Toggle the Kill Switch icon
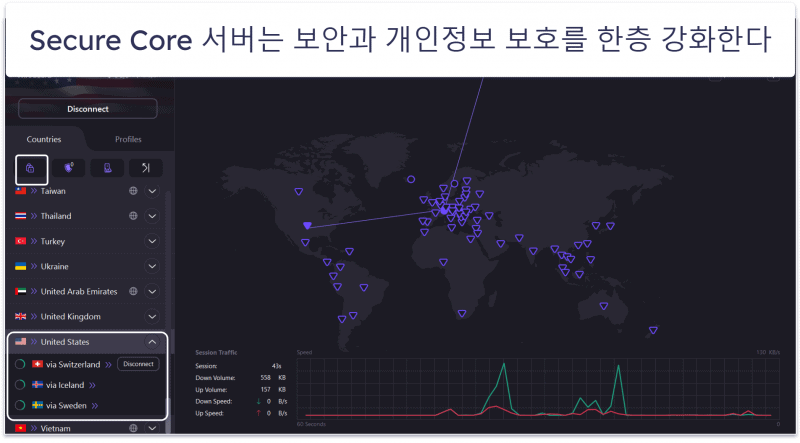Screen dimensions: 800x443 coord(107,168)
